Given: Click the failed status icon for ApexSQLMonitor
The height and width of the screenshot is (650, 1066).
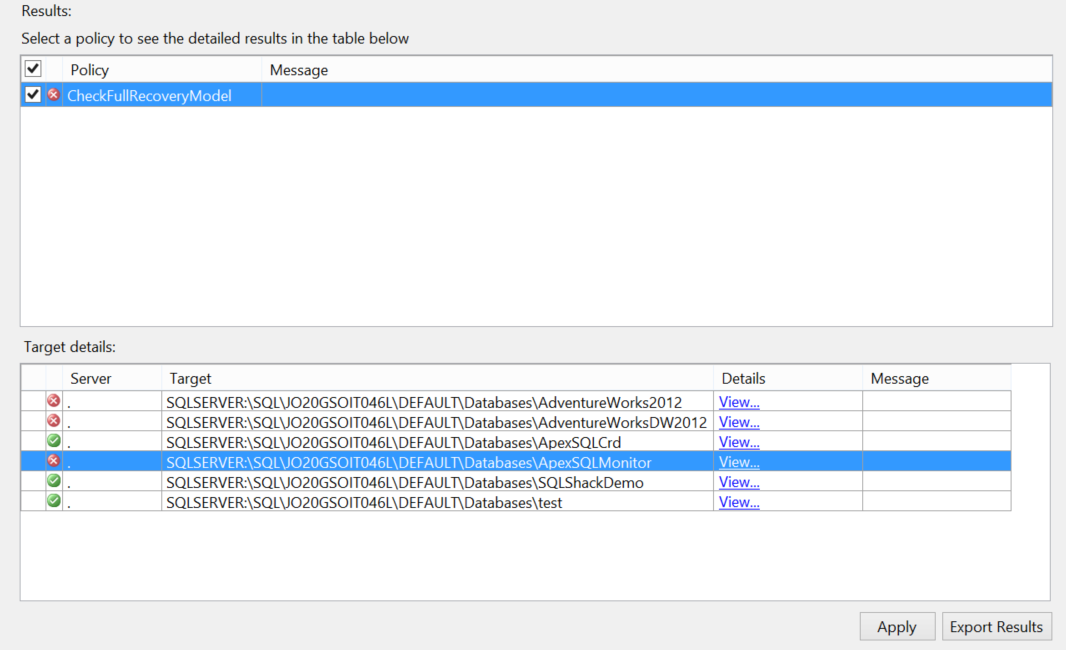Looking at the screenshot, I should tap(54, 460).
